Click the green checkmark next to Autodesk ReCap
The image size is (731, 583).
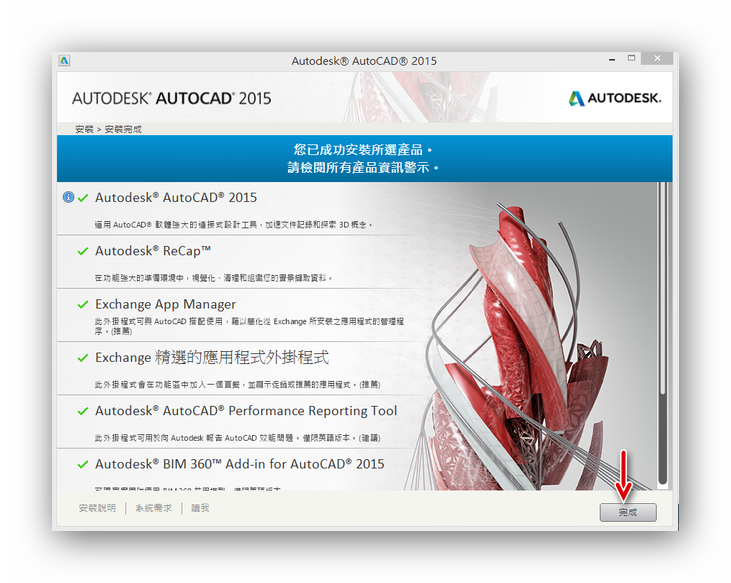pyautogui.click(x=83, y=252)
